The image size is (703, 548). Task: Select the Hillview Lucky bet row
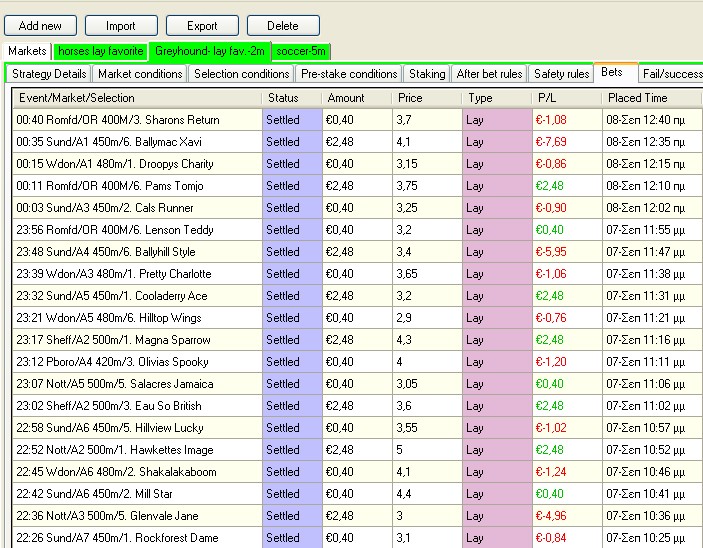coord(357,427)
